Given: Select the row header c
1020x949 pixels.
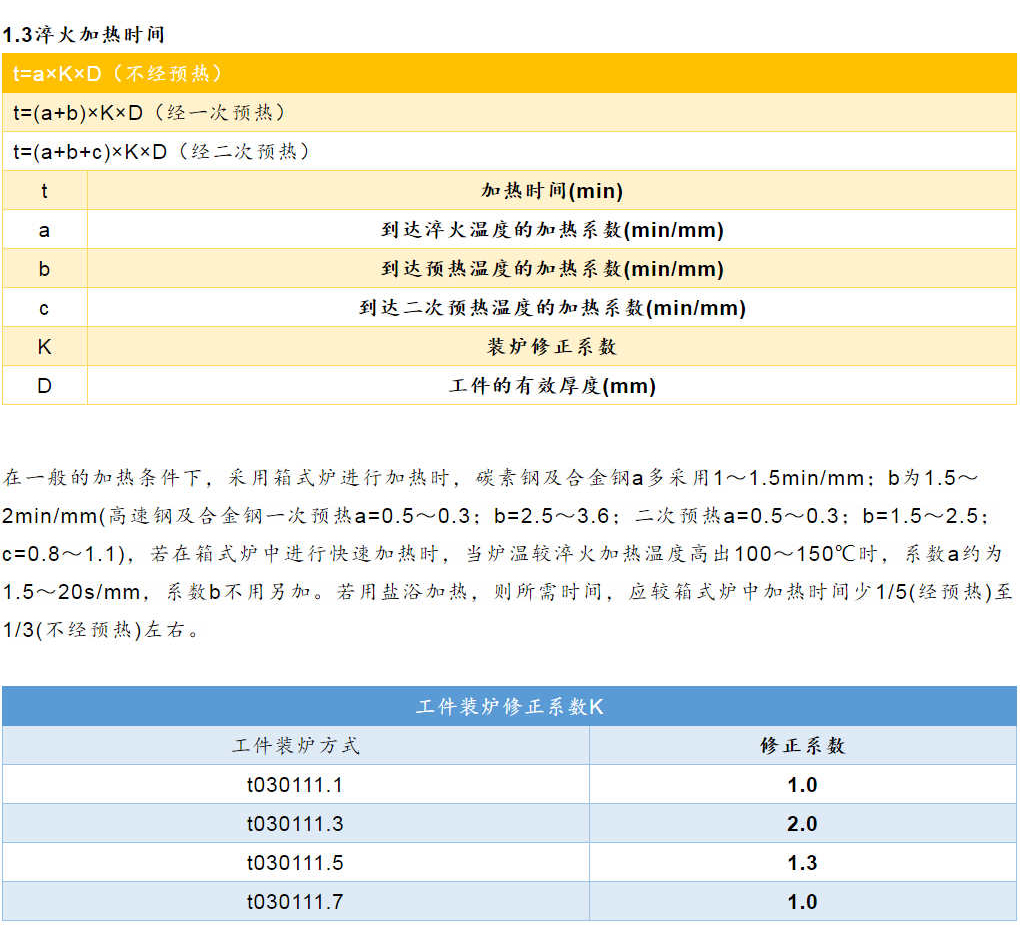Looking at the screenshot, I should click(x=45, y=307).
